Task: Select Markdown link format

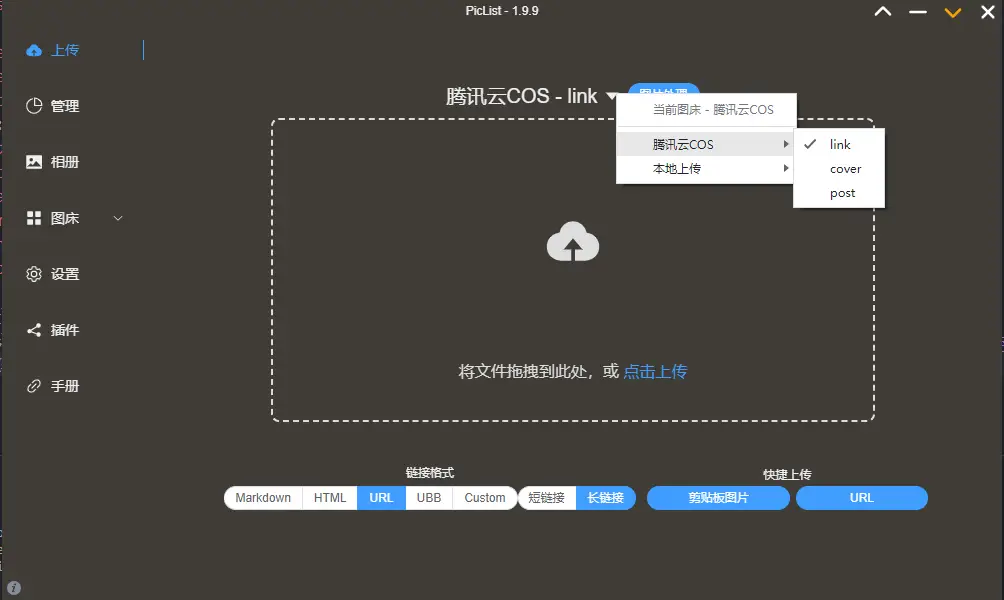Action: (263, 498)
